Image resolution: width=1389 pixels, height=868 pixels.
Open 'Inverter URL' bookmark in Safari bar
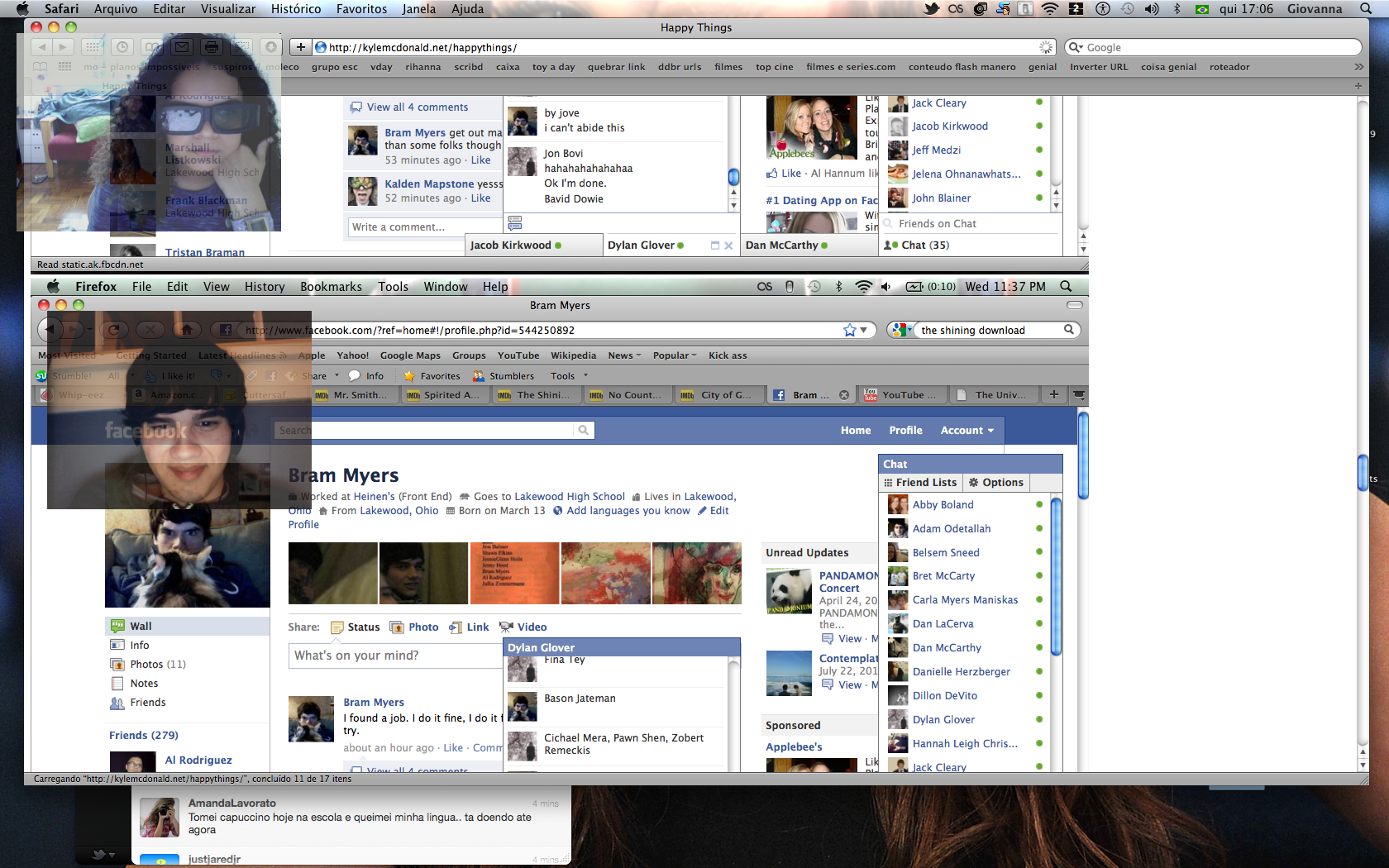coord(1099,67)
